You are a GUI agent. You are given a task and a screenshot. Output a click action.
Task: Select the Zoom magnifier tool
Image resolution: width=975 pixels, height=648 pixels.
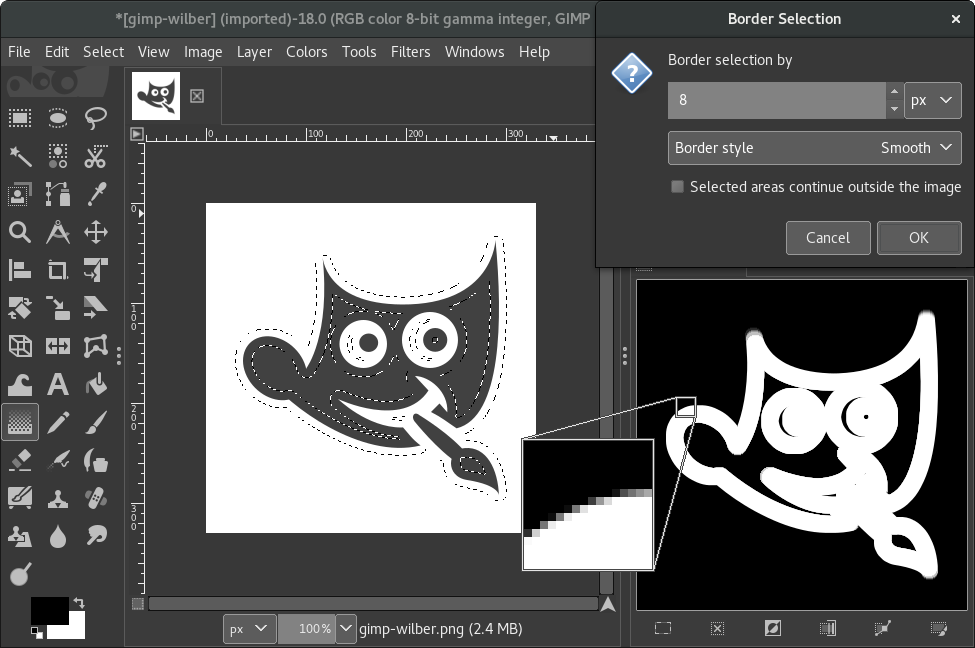tap(20, 232)
